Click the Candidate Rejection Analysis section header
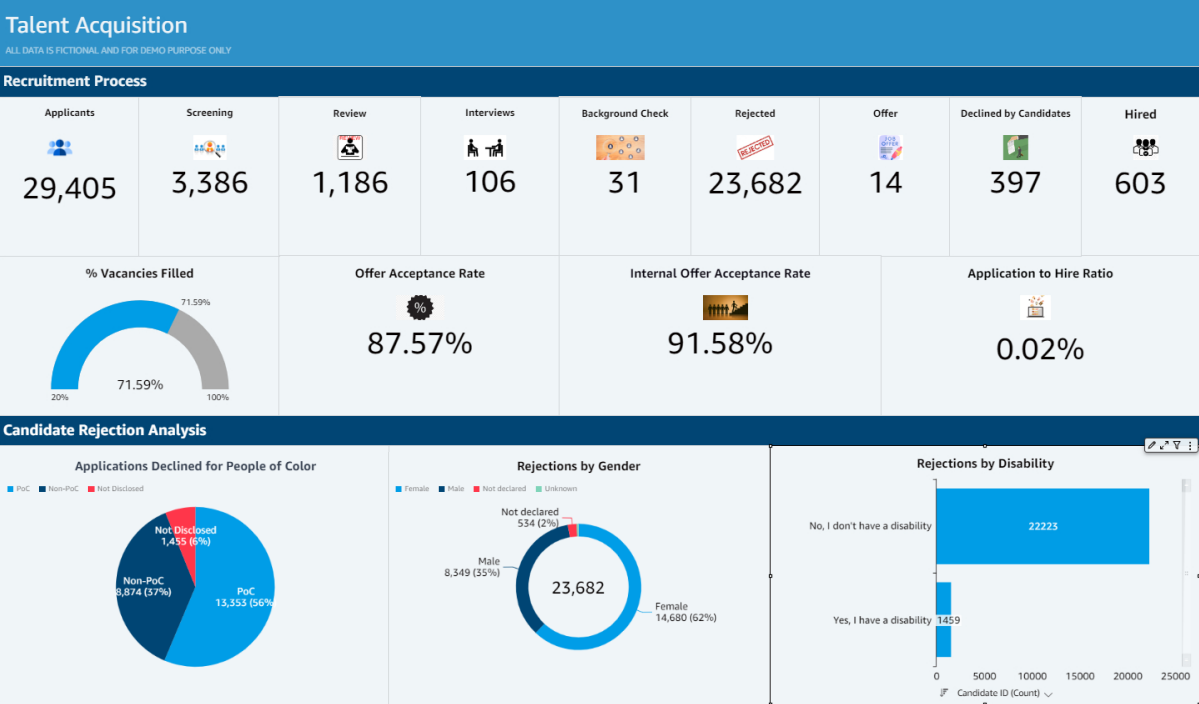 [105, 430]
